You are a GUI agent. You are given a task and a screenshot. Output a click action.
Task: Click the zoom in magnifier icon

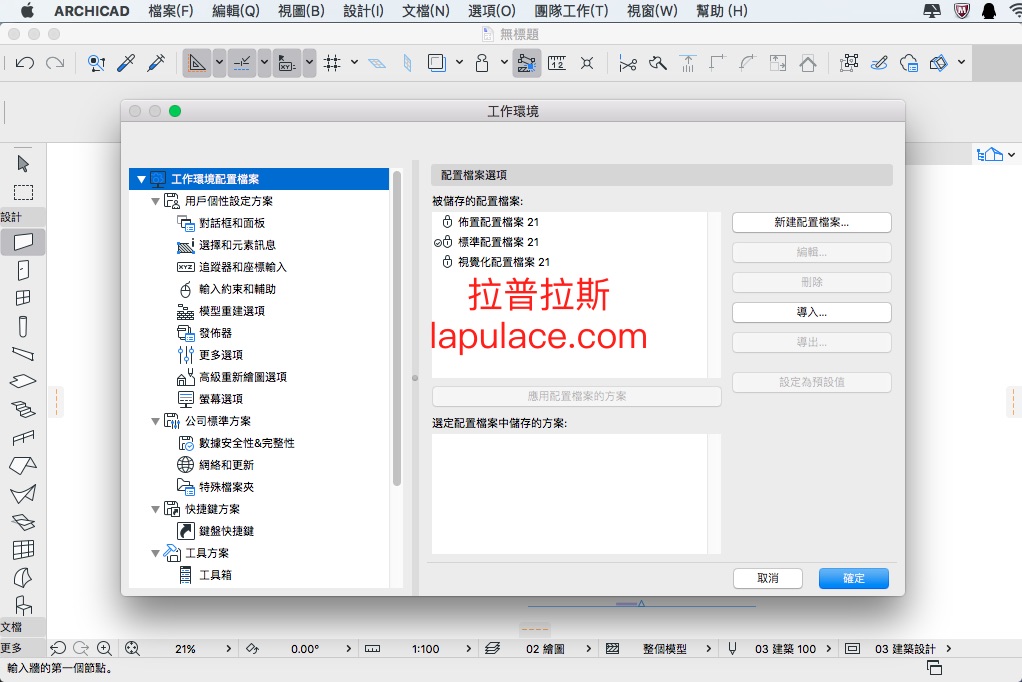point(104,648)
